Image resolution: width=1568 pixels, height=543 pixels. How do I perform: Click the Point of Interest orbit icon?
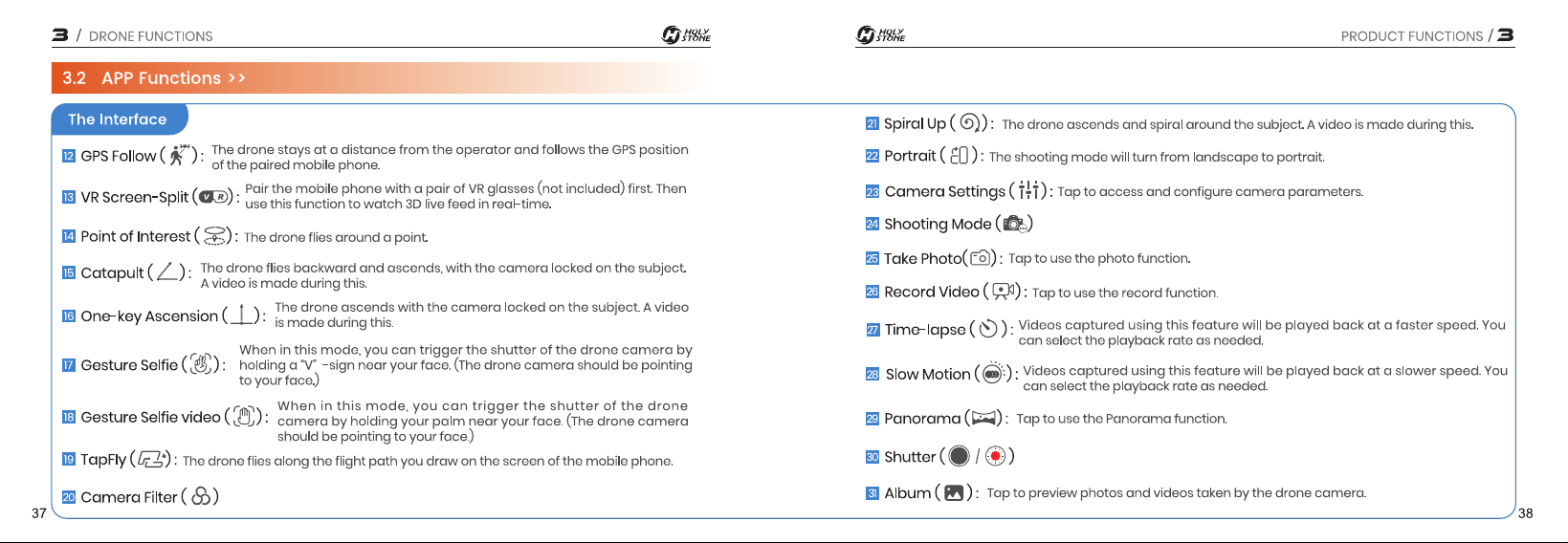point(216,235)
